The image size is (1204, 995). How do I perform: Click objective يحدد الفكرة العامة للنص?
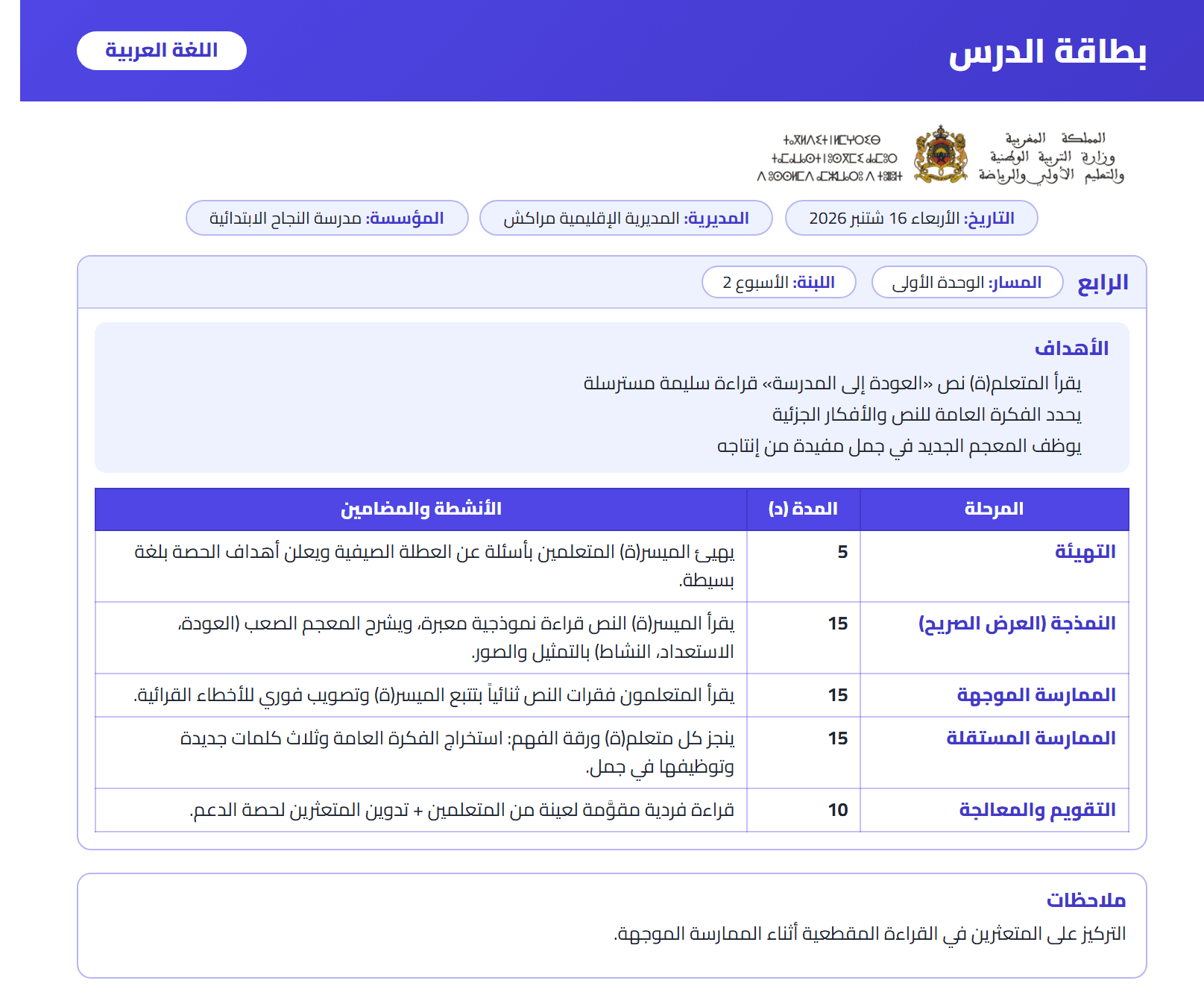pyautogui.click(x=927, y=415)
